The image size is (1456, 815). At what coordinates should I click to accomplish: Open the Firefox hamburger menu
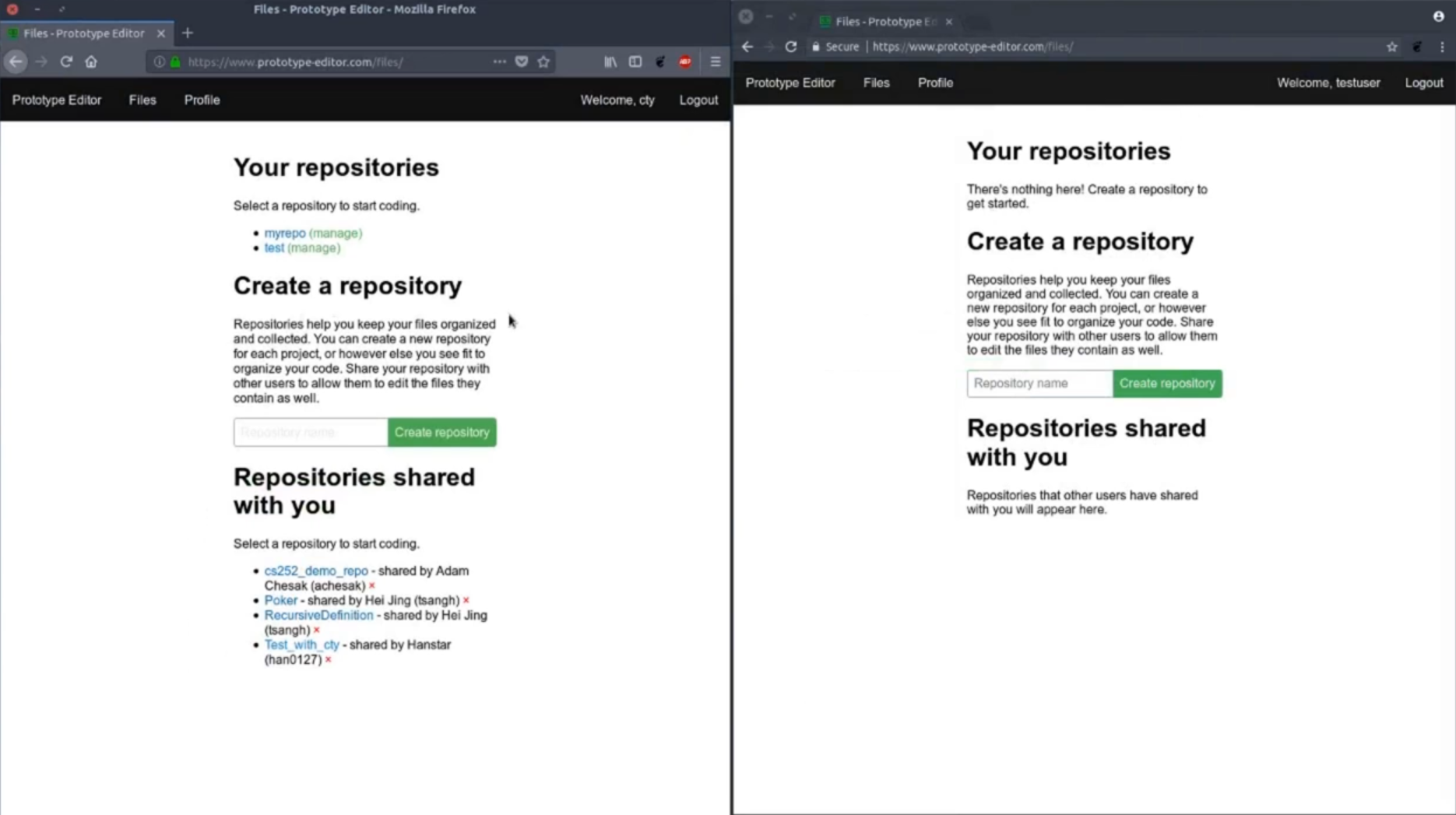point(716,61)
